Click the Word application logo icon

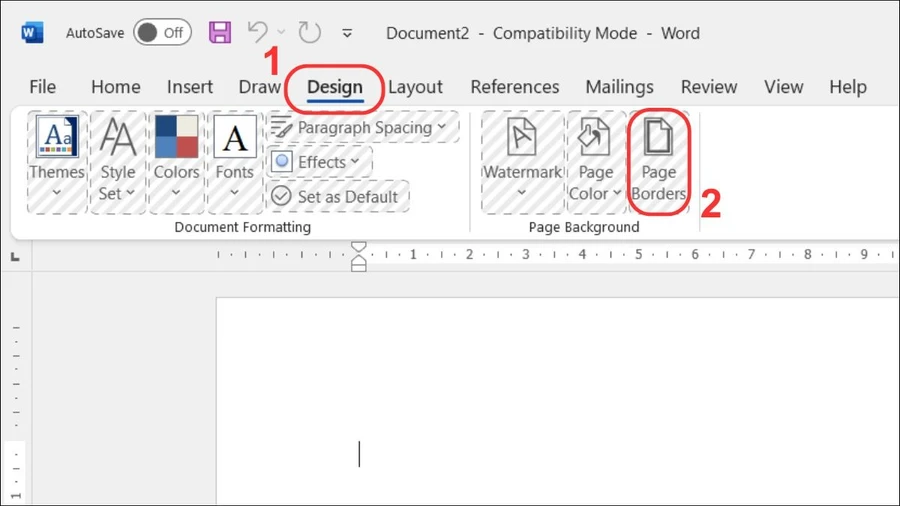[x=32, y=33]
